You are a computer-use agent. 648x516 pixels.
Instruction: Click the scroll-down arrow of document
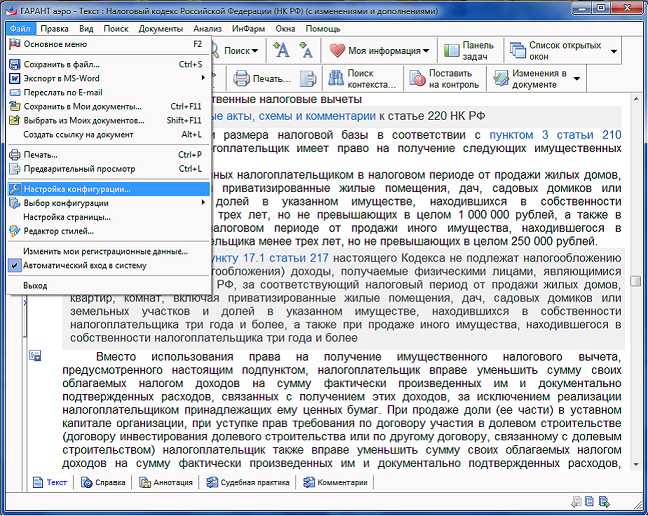point(636,465)
